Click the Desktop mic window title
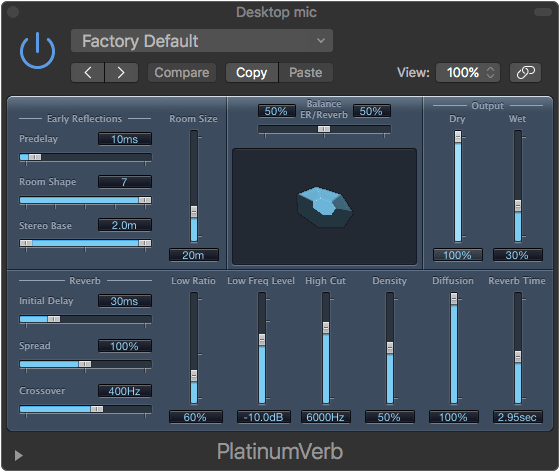 (276, 12)
